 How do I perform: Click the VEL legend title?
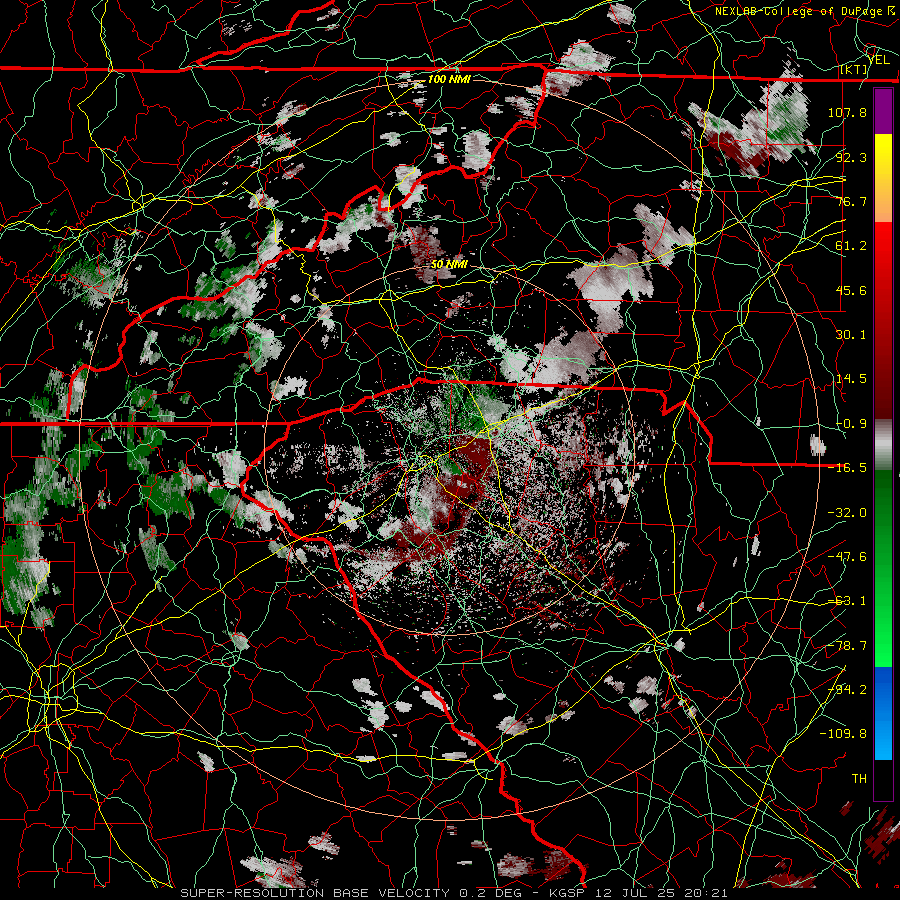[878, 59]
